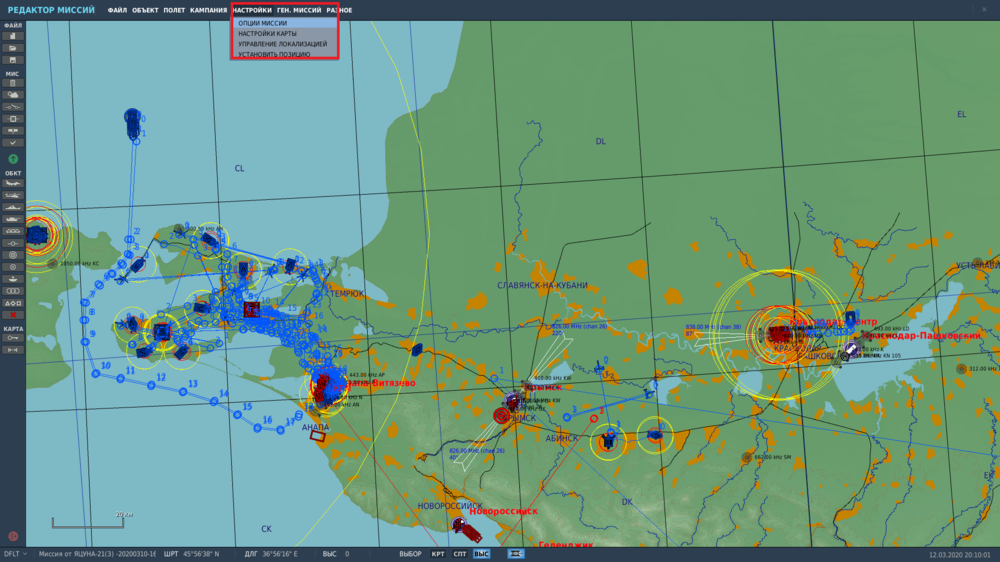Open the weather settings cloud icon

[13, 95]
